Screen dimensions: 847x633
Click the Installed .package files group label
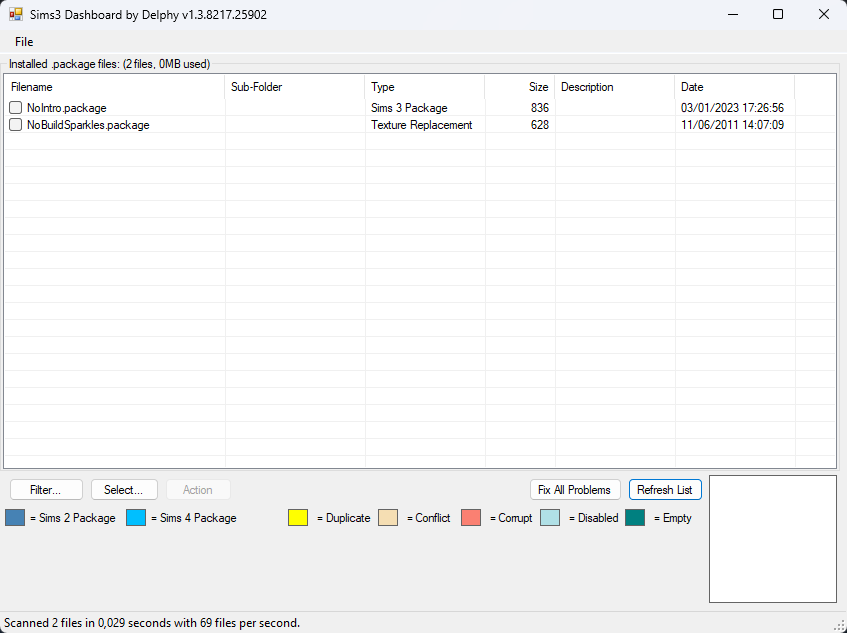(x=109, y=64)
